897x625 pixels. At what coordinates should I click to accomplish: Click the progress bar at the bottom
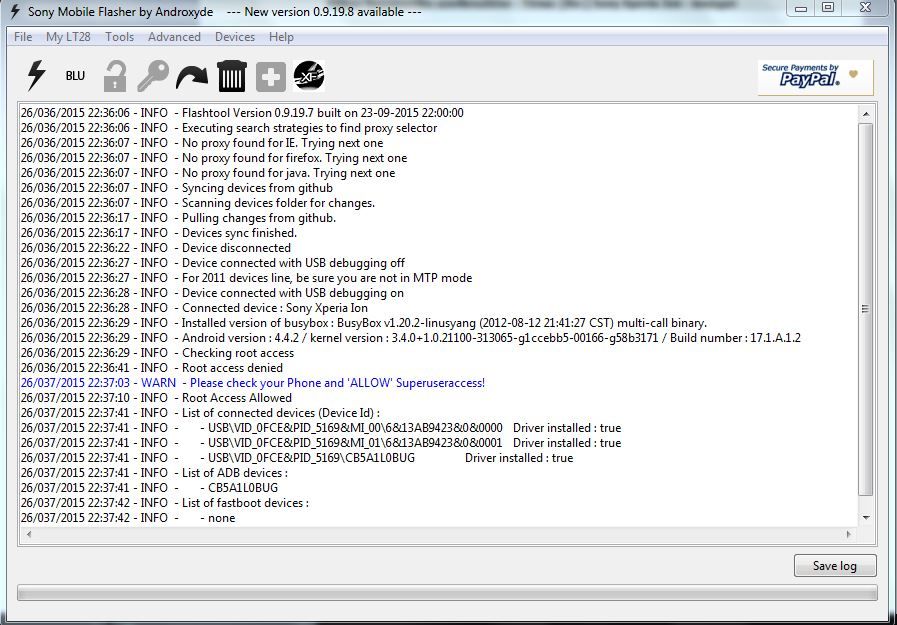pos(447,592)
